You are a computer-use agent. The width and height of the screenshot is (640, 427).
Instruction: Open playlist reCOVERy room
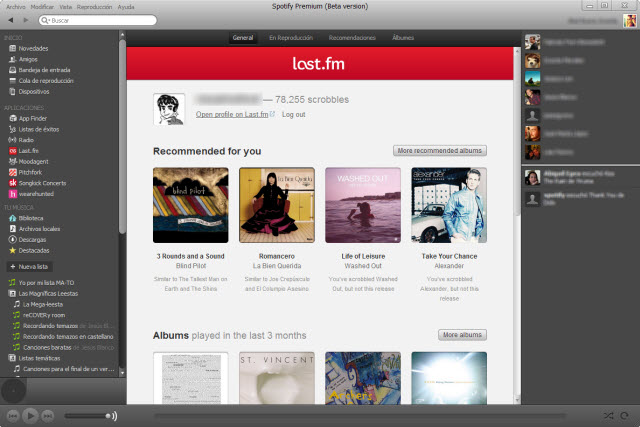[x=44, y=315]
